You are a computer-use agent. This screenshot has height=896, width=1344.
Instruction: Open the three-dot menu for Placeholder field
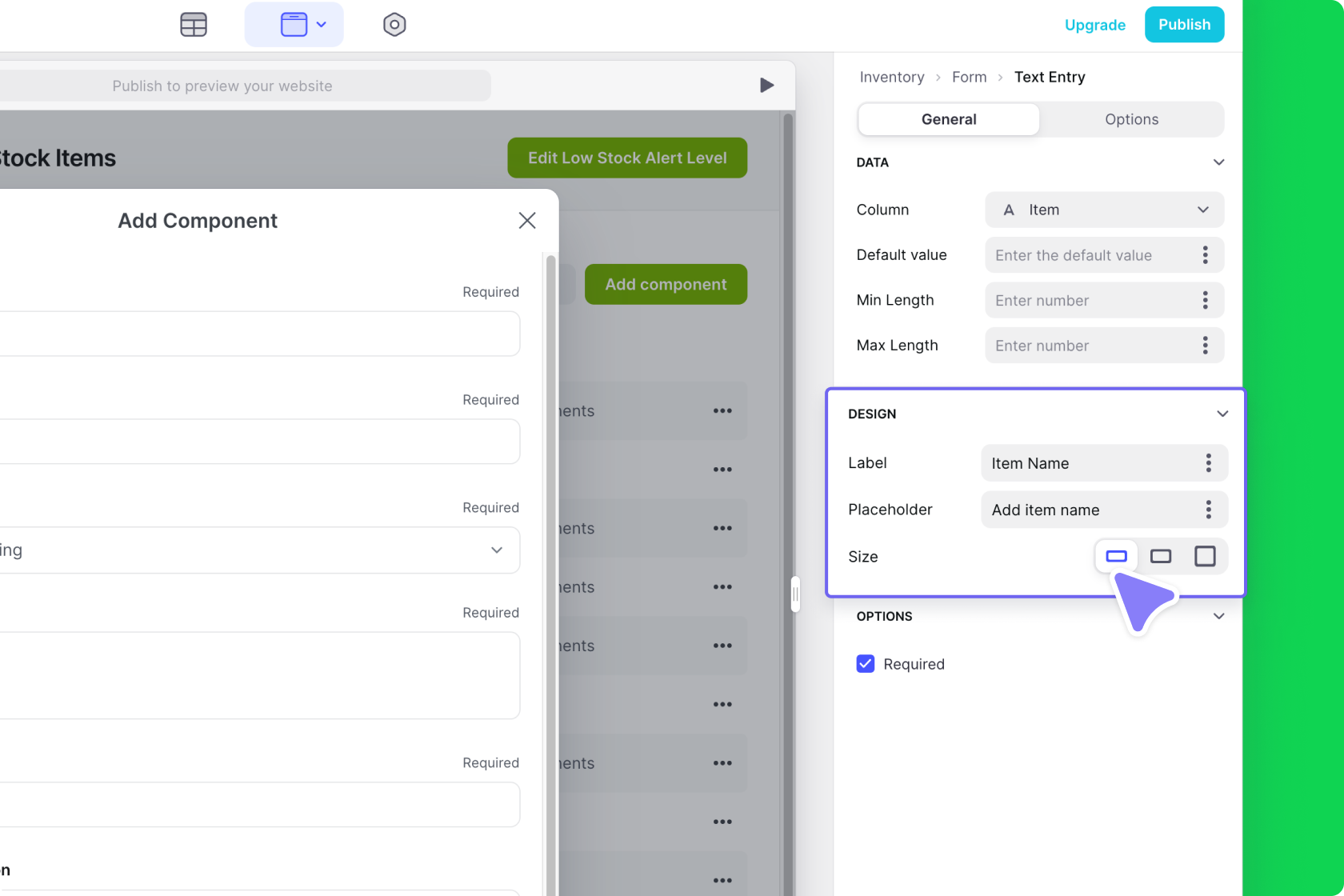click(x=1208, y=510)
